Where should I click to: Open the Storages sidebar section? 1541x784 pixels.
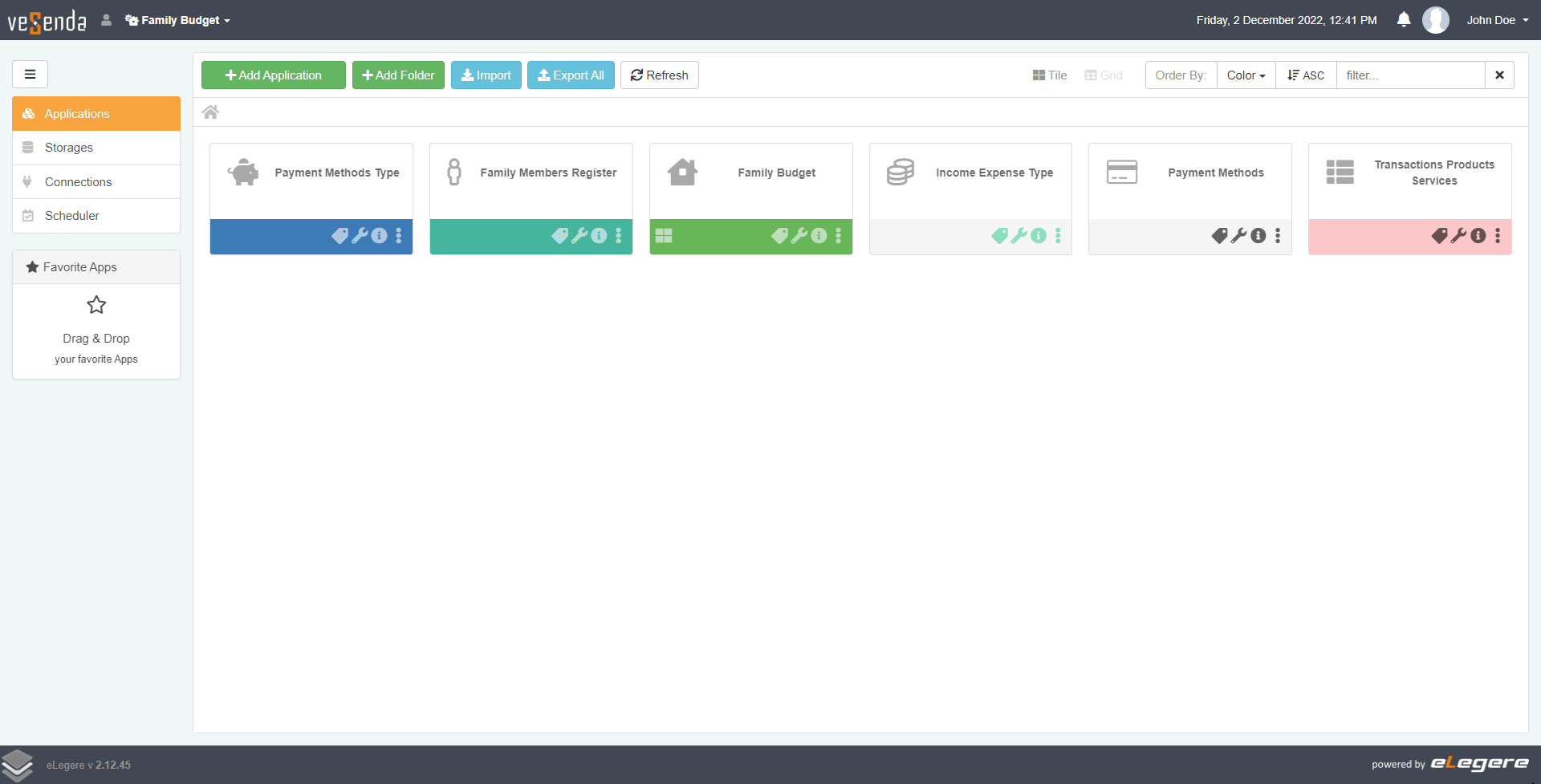click(x=69, y=148)
